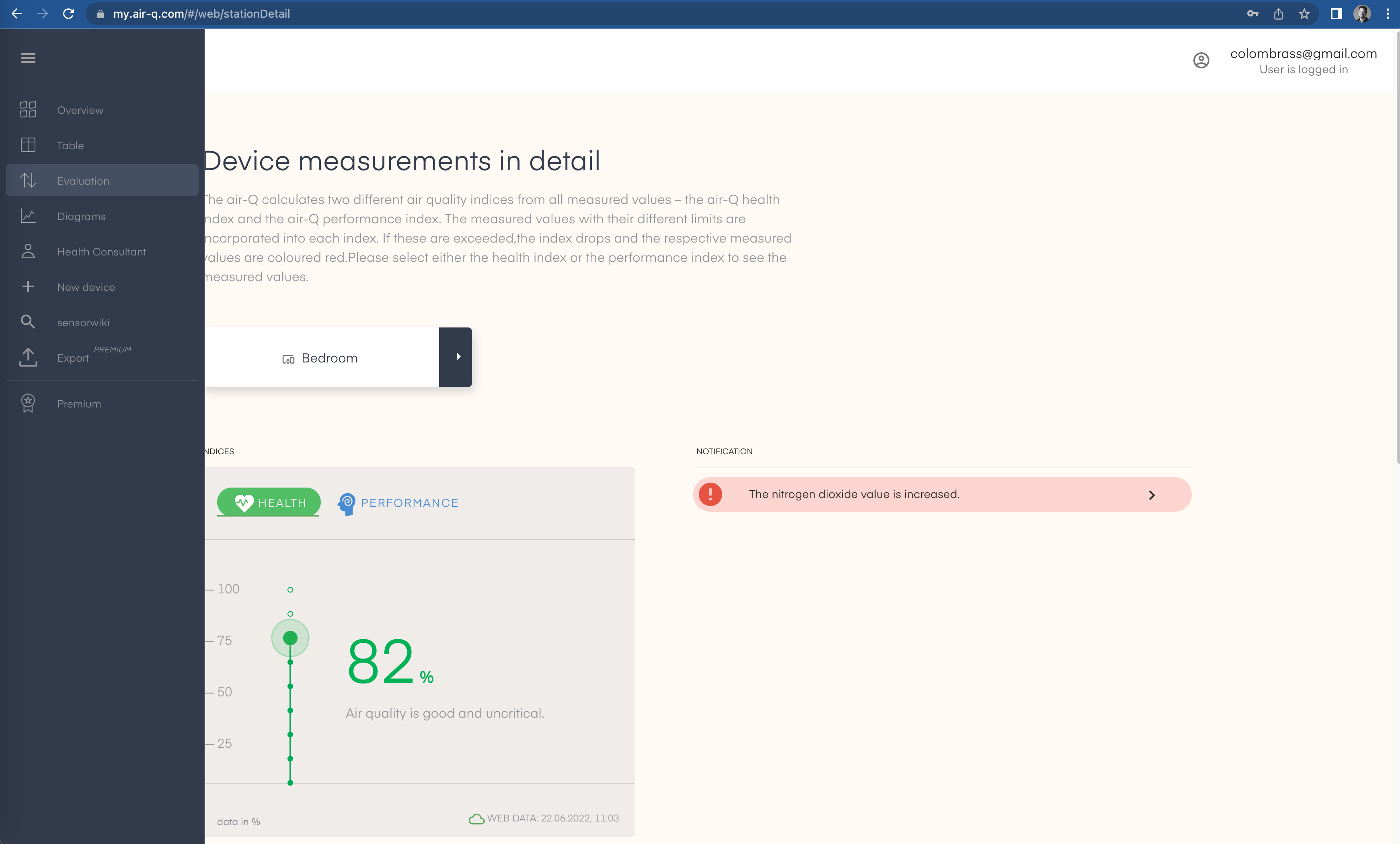
Task: Select the Table icon in the sidebar
Action: pos(28,145)
